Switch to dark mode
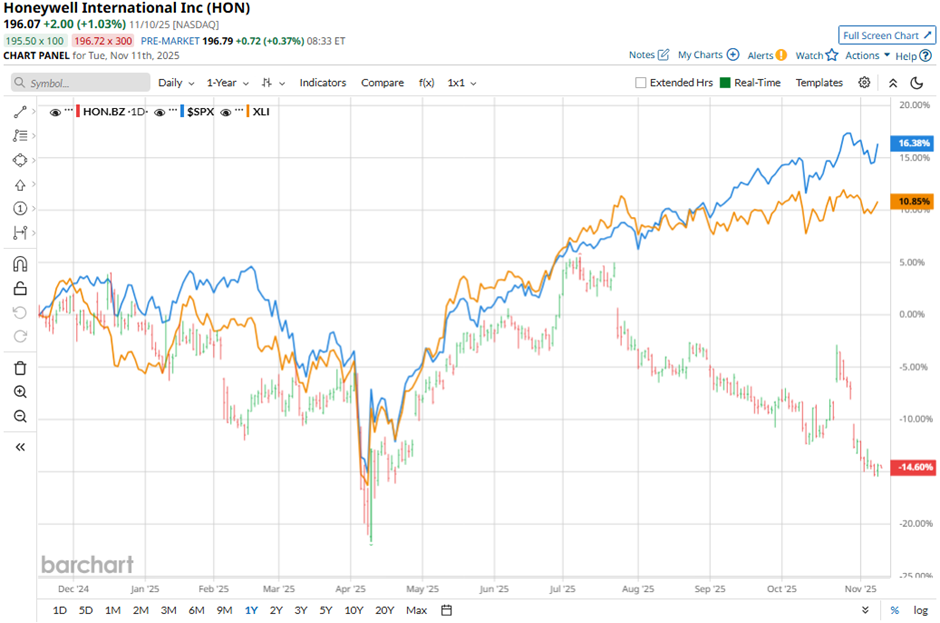 coord(917,83)
